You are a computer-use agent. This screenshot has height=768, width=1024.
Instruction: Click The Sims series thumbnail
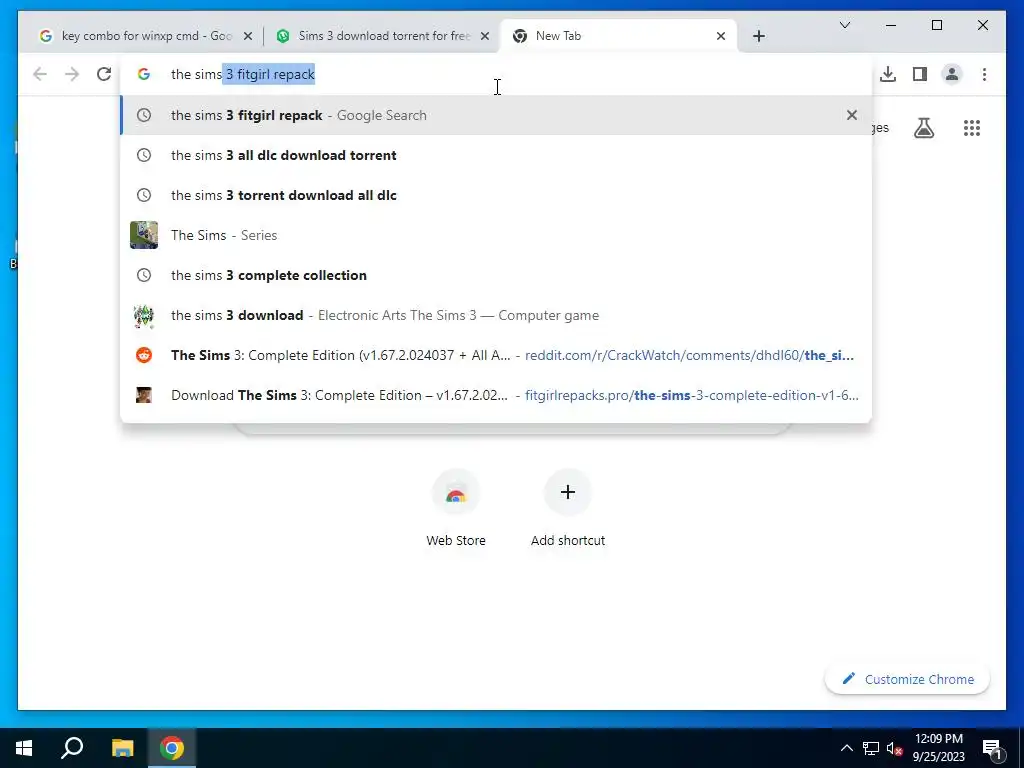click(x=144, y=235)
